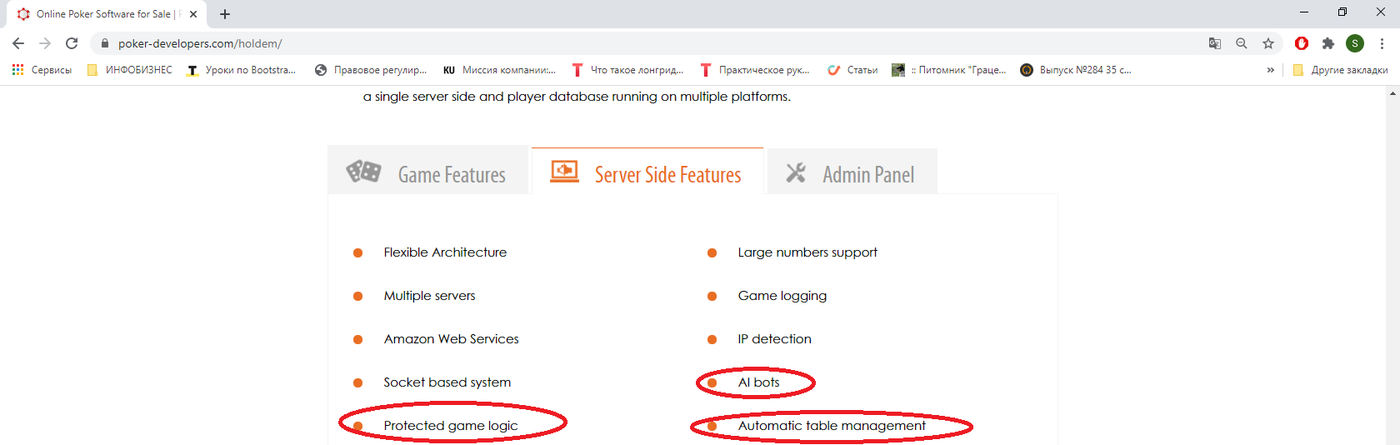
Task: Open the Миссия компании bookmark
Action: [x=499, y=70]
